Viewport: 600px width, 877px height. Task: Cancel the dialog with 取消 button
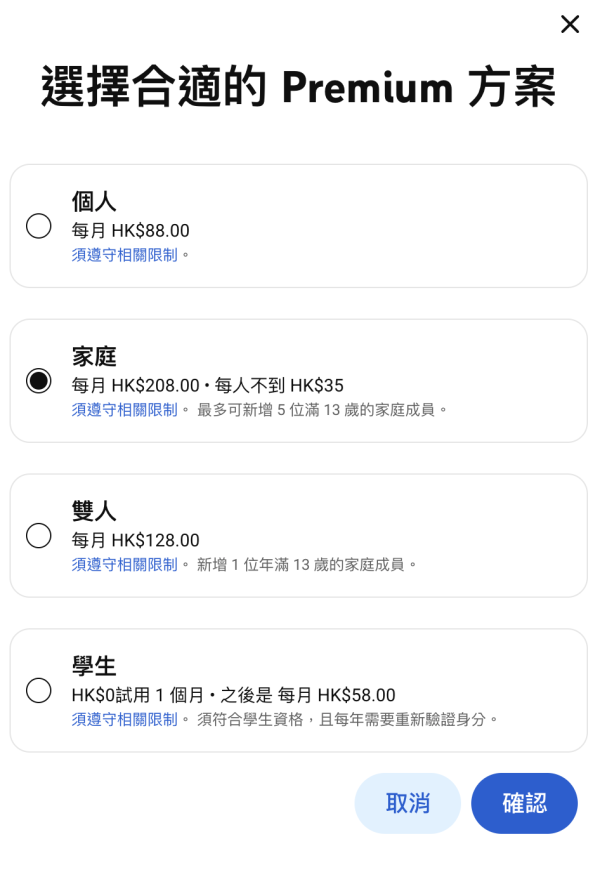pyautogui.click(x=407, y=803)
